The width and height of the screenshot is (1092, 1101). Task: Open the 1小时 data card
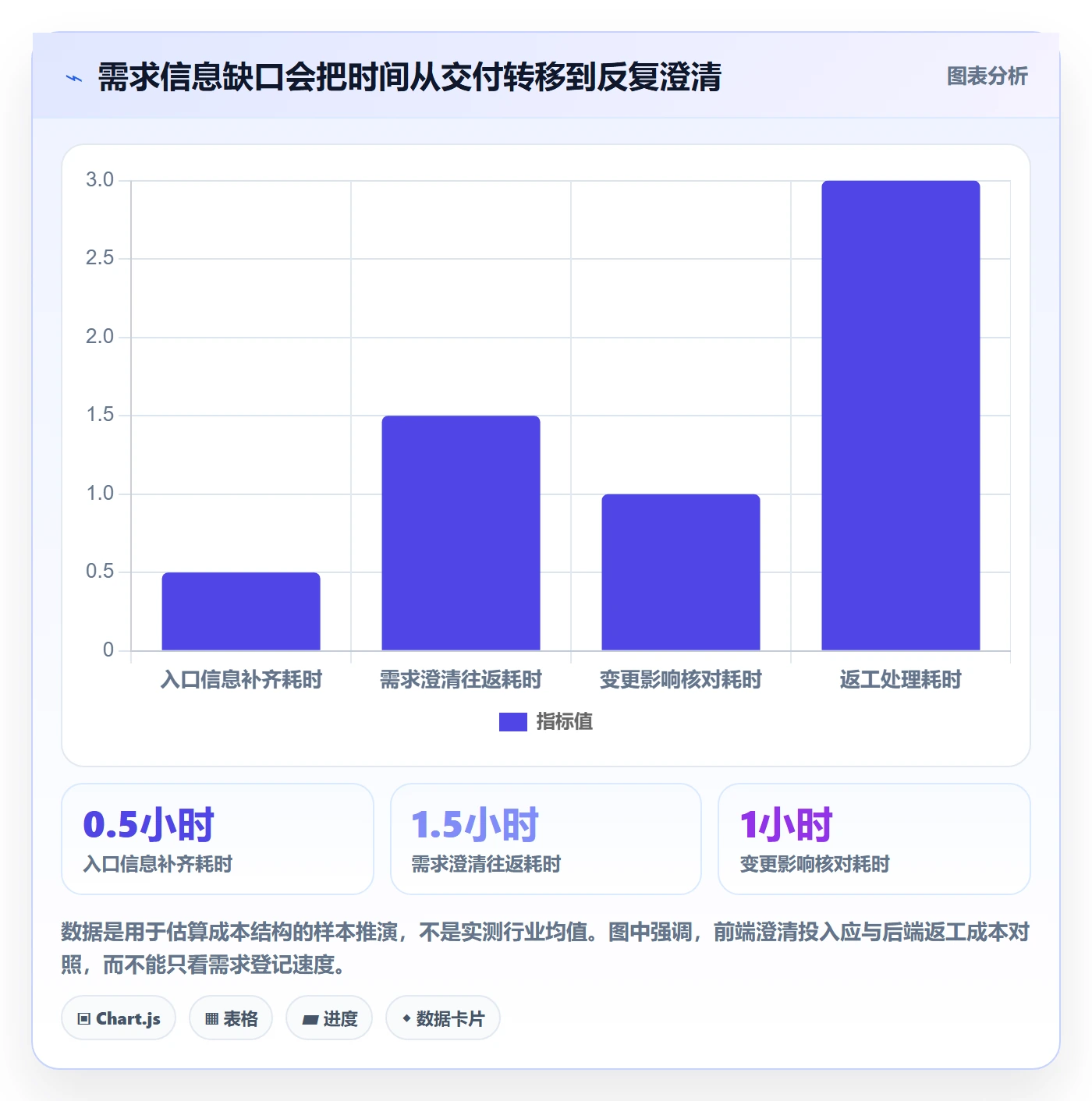pos(874,839)
